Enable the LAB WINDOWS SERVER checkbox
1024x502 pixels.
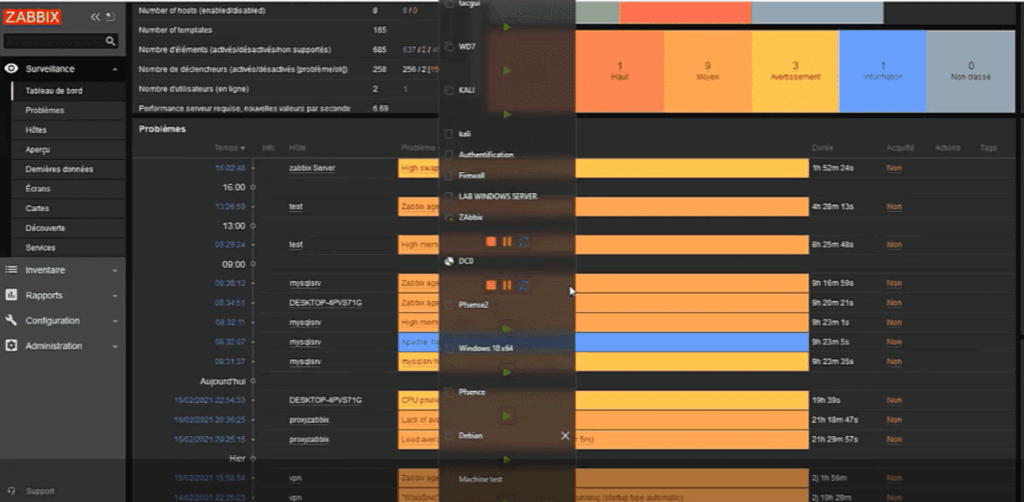point(449,196)
